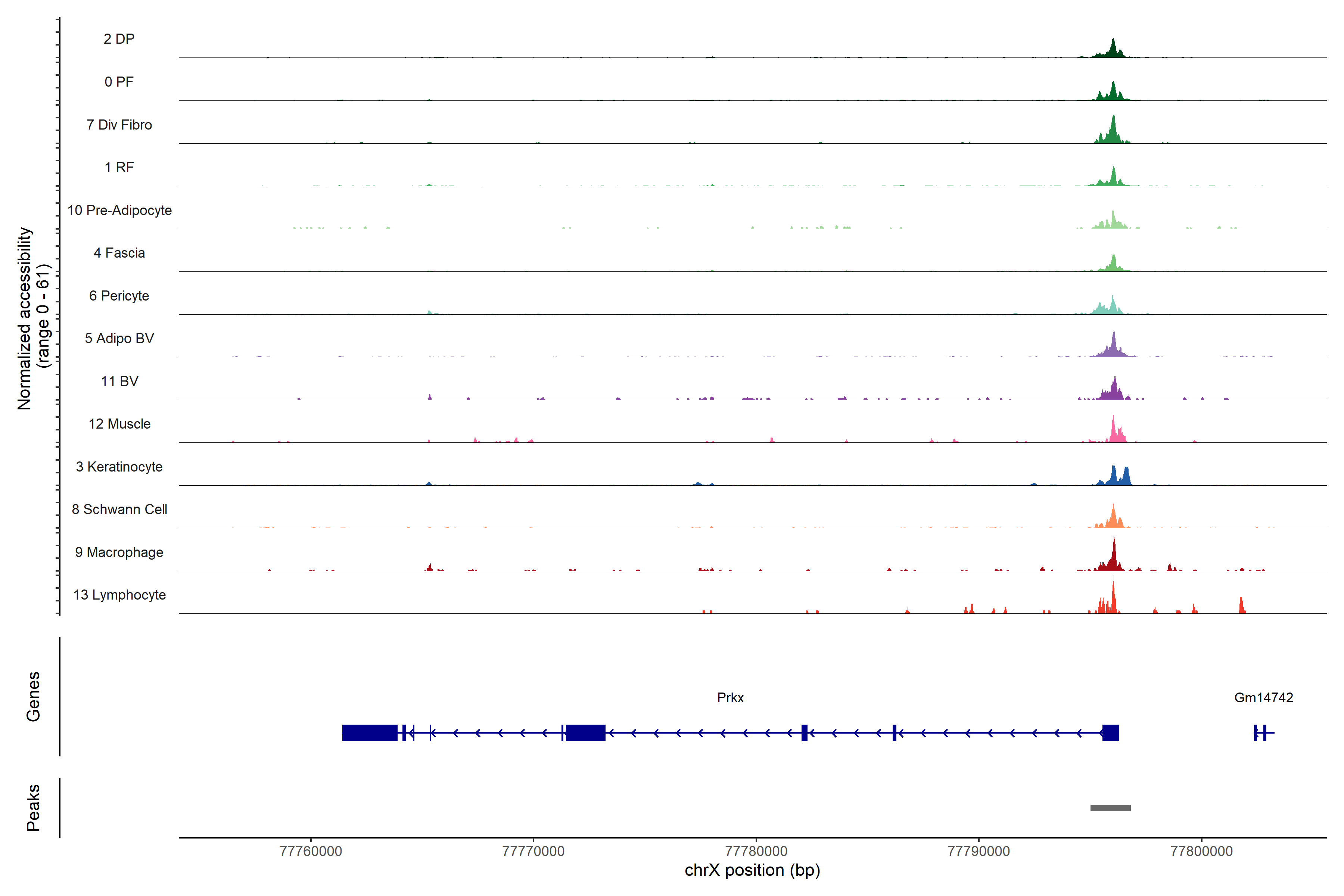Click the Prkx gene name

730,698
